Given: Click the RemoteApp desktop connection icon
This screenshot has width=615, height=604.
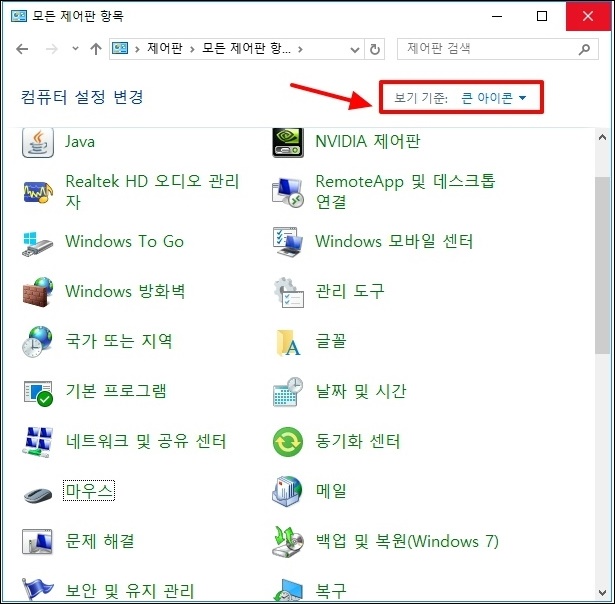Looking at the screenshot, I should [288, 192].
